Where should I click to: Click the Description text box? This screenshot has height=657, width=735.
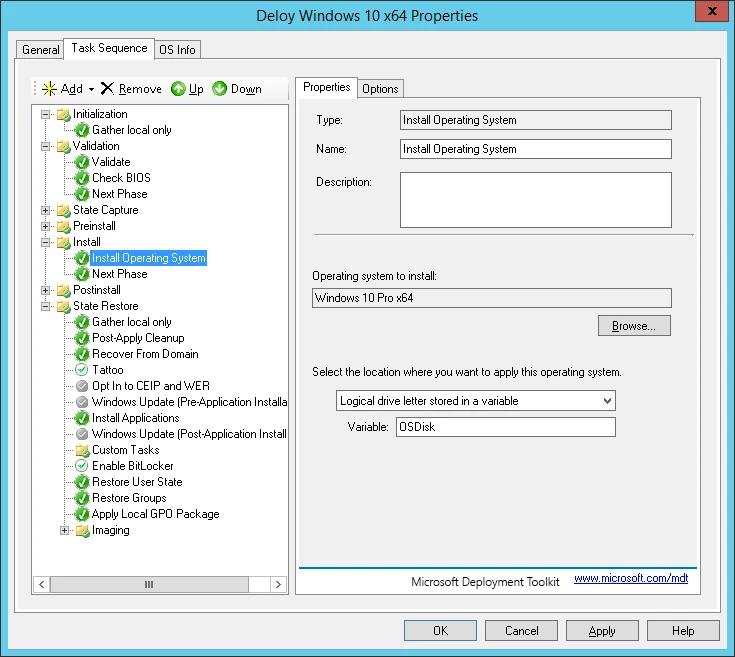coord(536,200)
